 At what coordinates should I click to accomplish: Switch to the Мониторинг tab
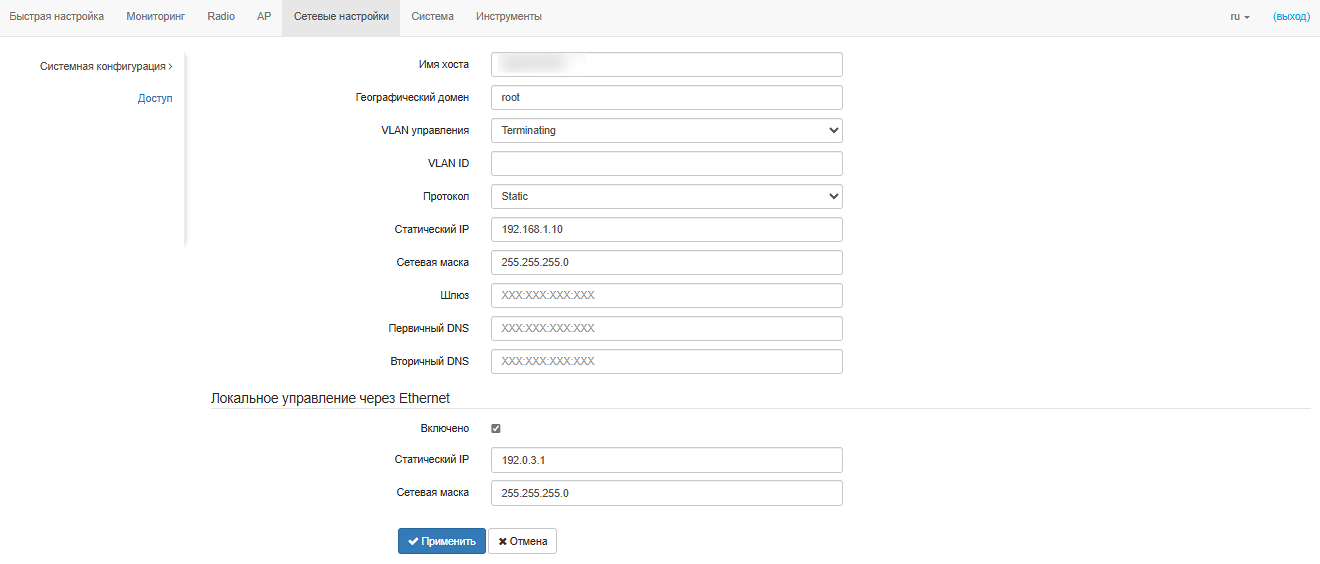(x=155, y=17)
